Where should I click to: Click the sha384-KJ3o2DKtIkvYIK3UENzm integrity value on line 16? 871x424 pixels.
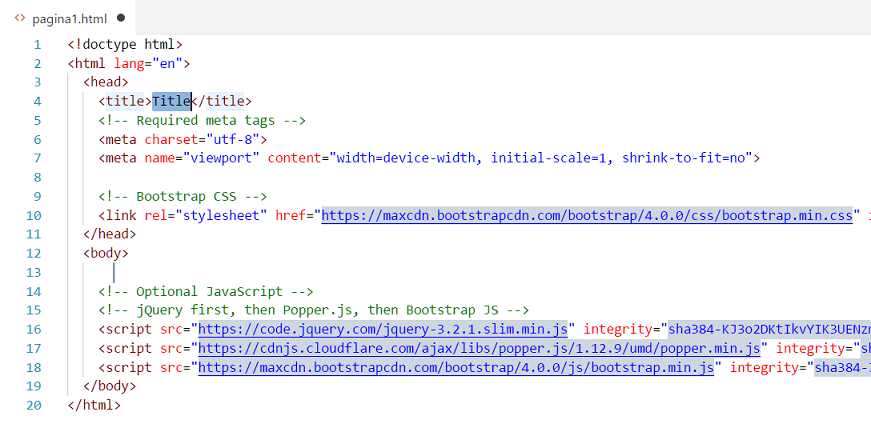click(769, 330)
